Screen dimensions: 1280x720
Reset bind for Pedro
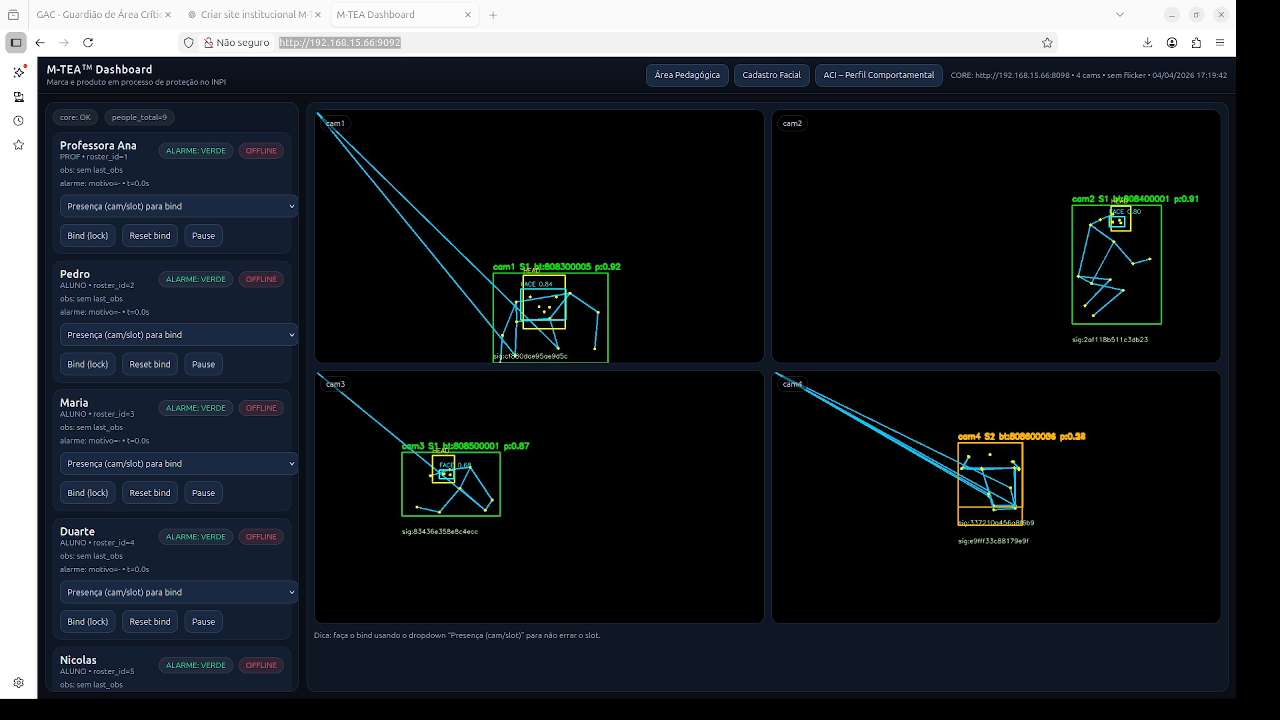click(150, 364)
